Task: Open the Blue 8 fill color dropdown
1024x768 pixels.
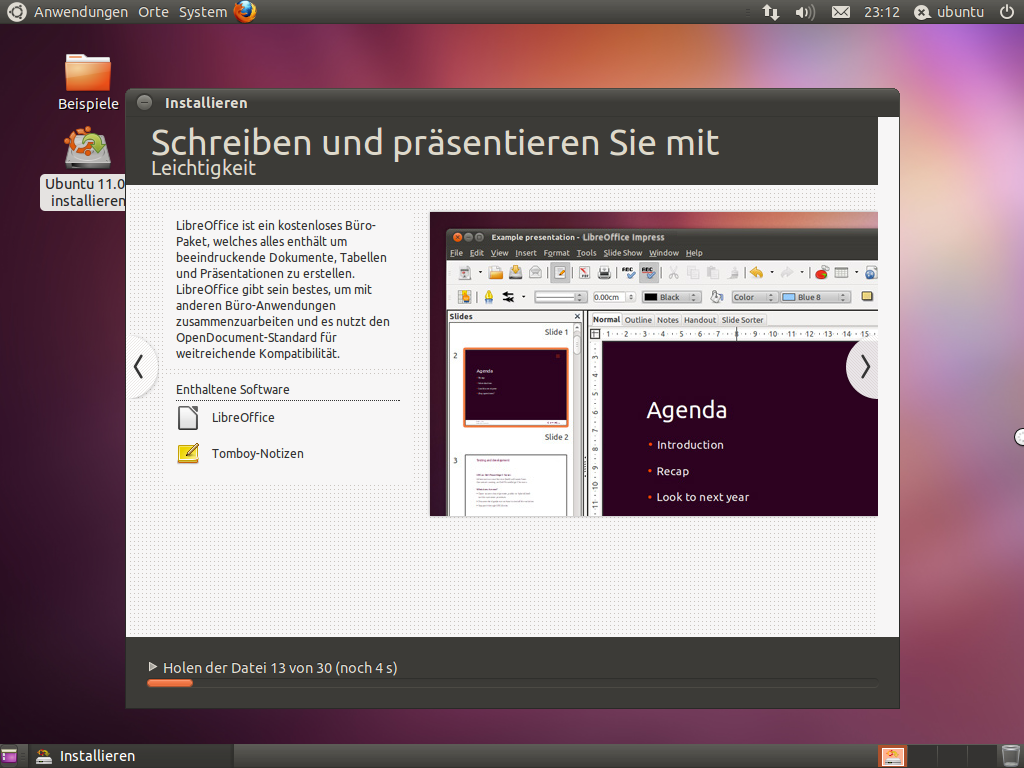Action: pos(843,297)
